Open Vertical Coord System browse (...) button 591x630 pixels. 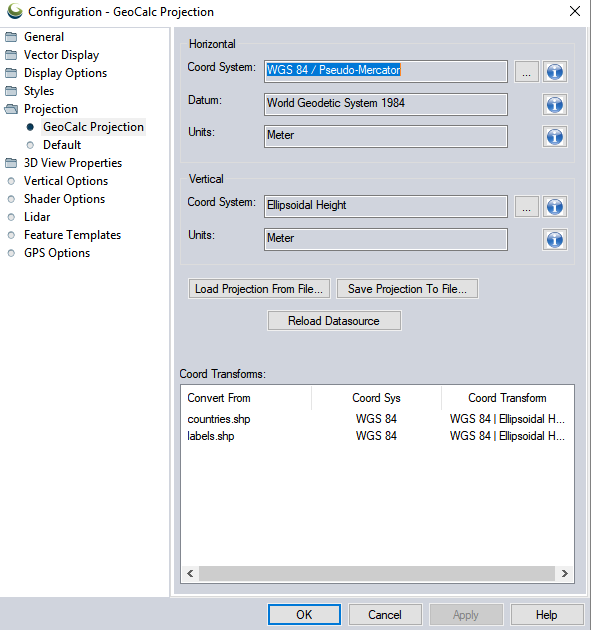(526, 207)
